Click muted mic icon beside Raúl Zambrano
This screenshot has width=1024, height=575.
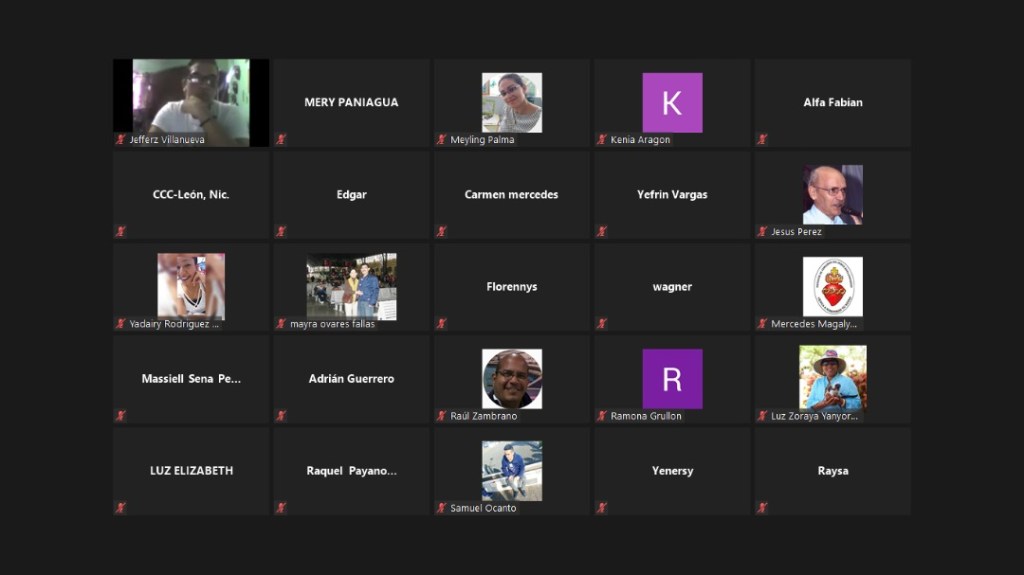[441, 416]
